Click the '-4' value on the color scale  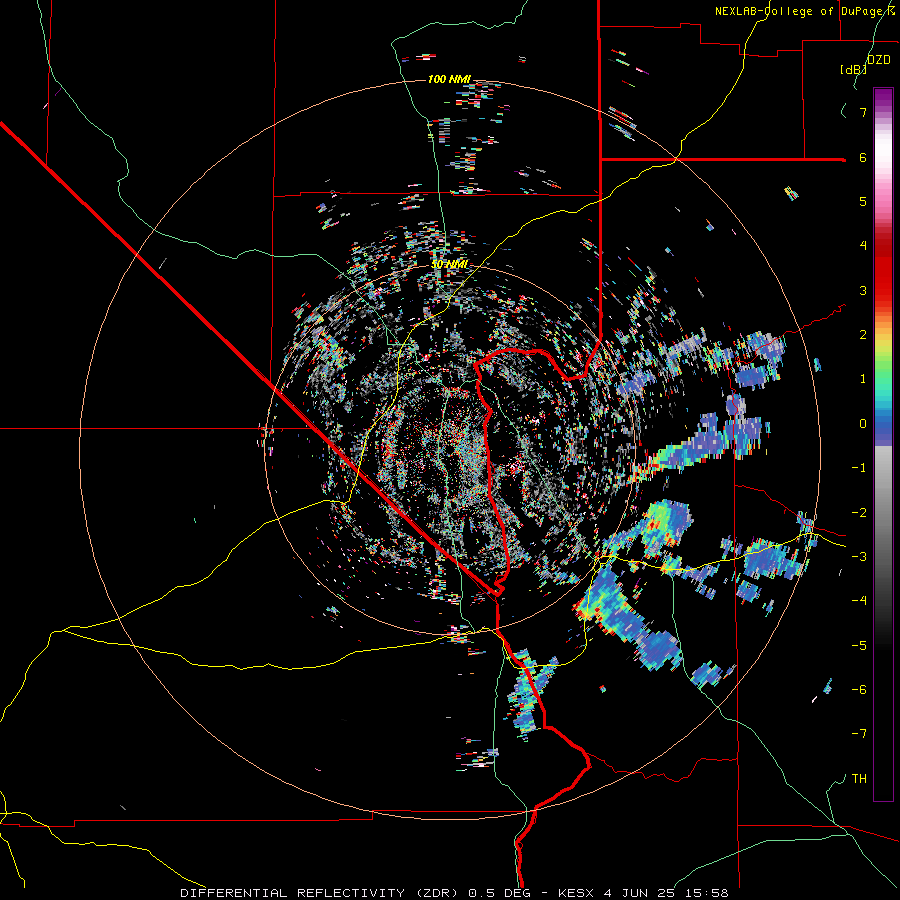click(x=859, y=601)
